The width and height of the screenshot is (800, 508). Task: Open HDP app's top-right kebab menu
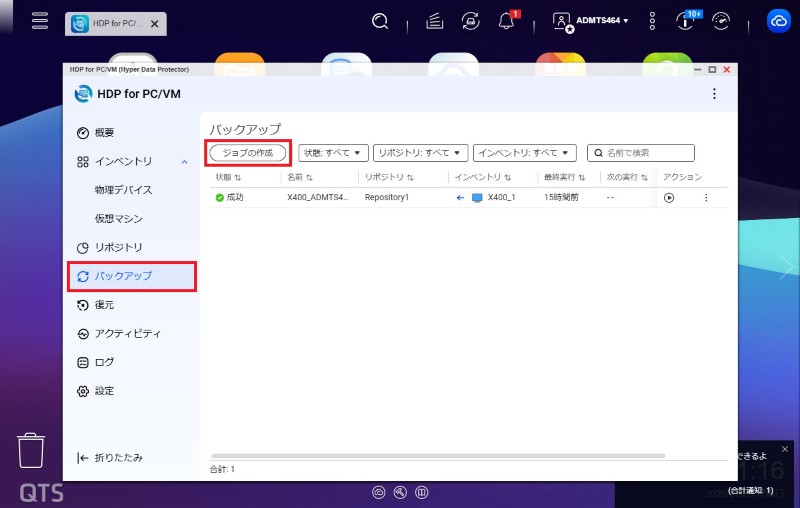click(714, 94)
